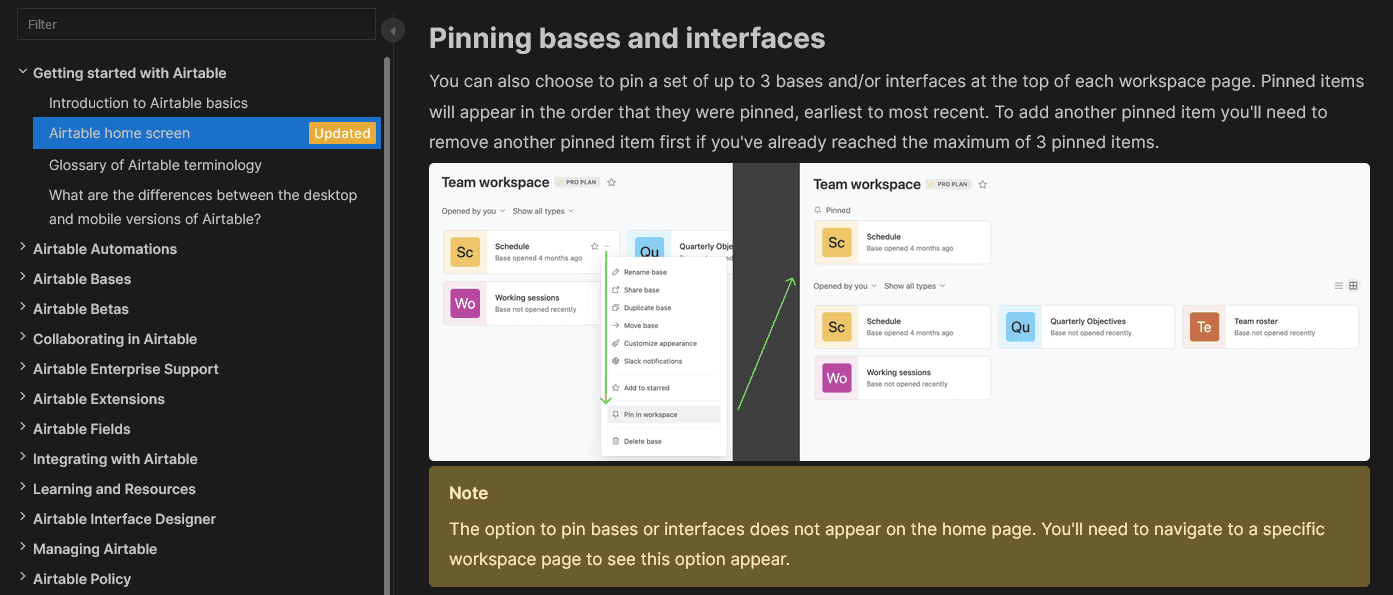Collapse Getting started with Airtable section
This screenshot has width=1393, height=595.
click(23, 72)
